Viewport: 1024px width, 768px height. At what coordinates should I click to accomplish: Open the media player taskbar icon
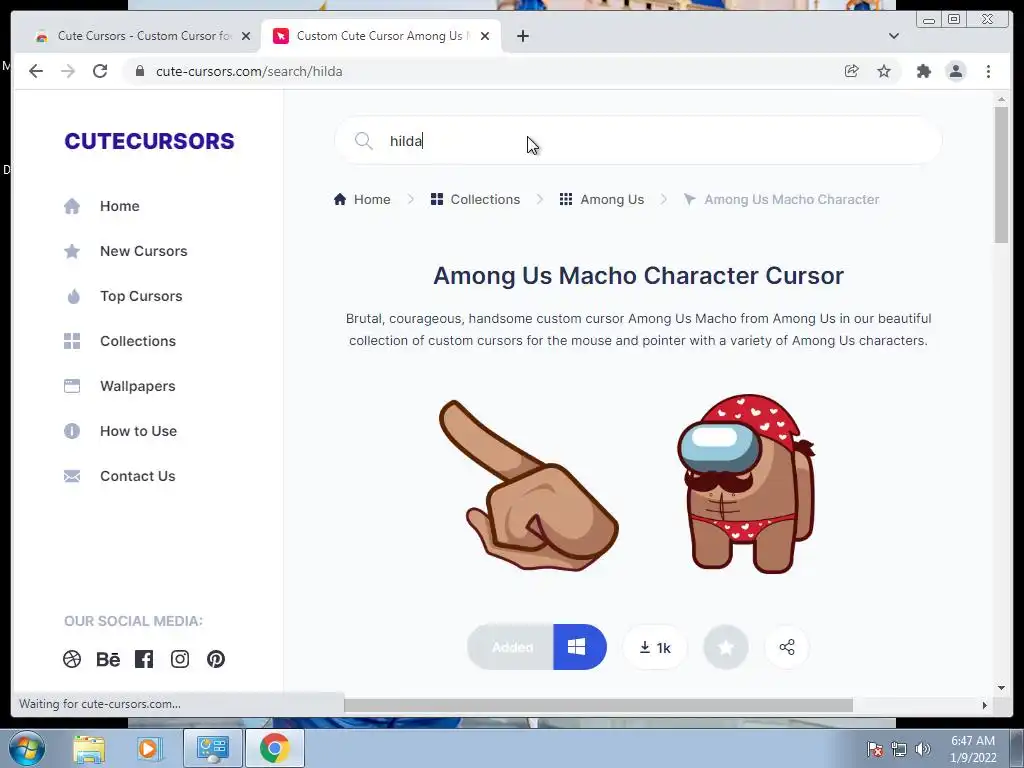148,748
